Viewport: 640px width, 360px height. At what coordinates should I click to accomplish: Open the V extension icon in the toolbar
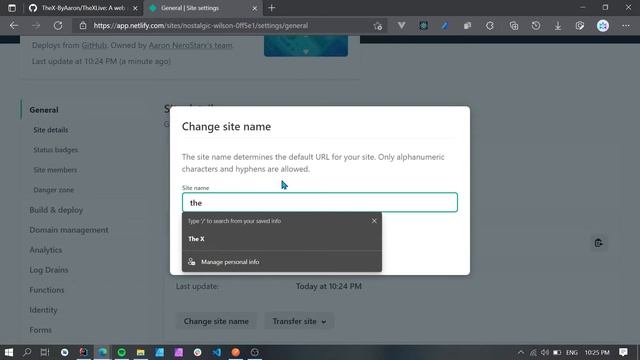[402, 26]
